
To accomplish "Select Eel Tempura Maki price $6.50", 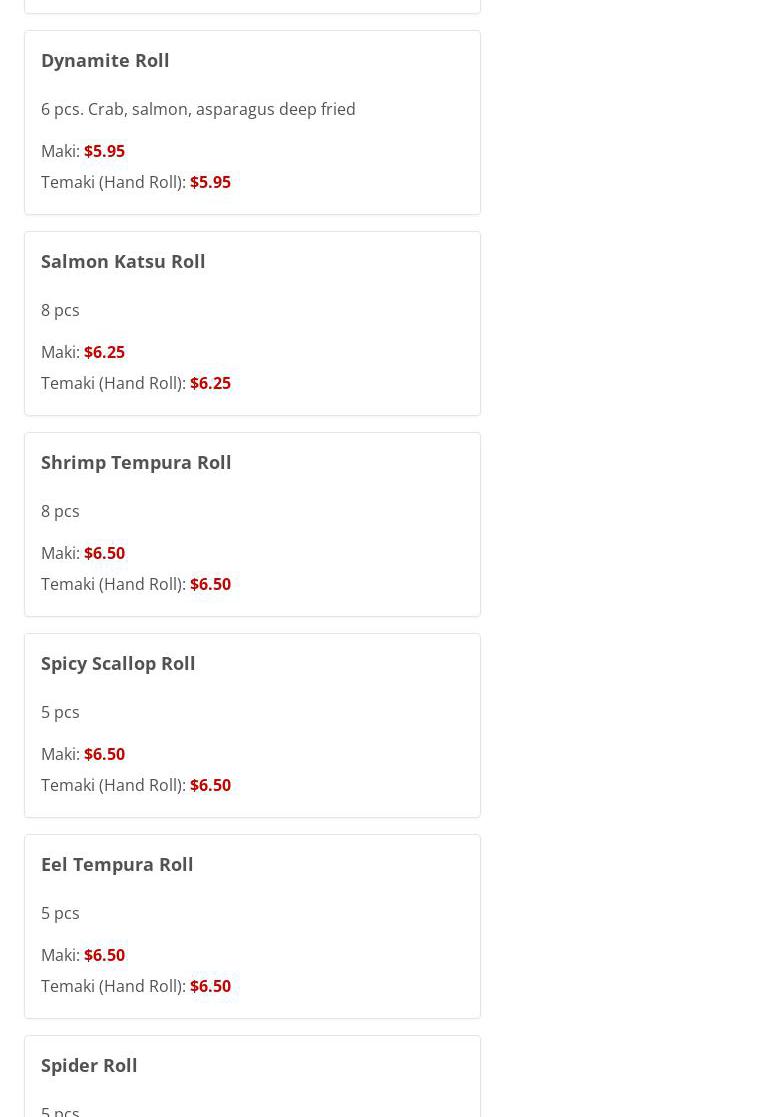I will (x=104, y=955).
